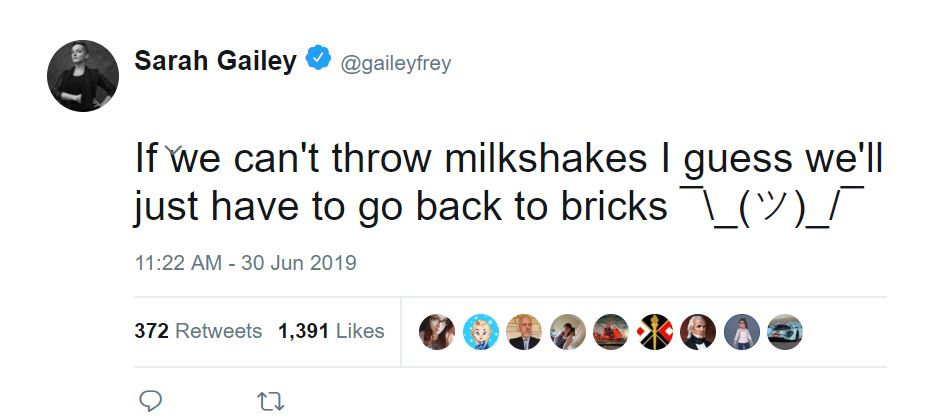This screenshot has width=944, height=419.
Task: Click the woman with glasses avatar
Action: point(437,332)
